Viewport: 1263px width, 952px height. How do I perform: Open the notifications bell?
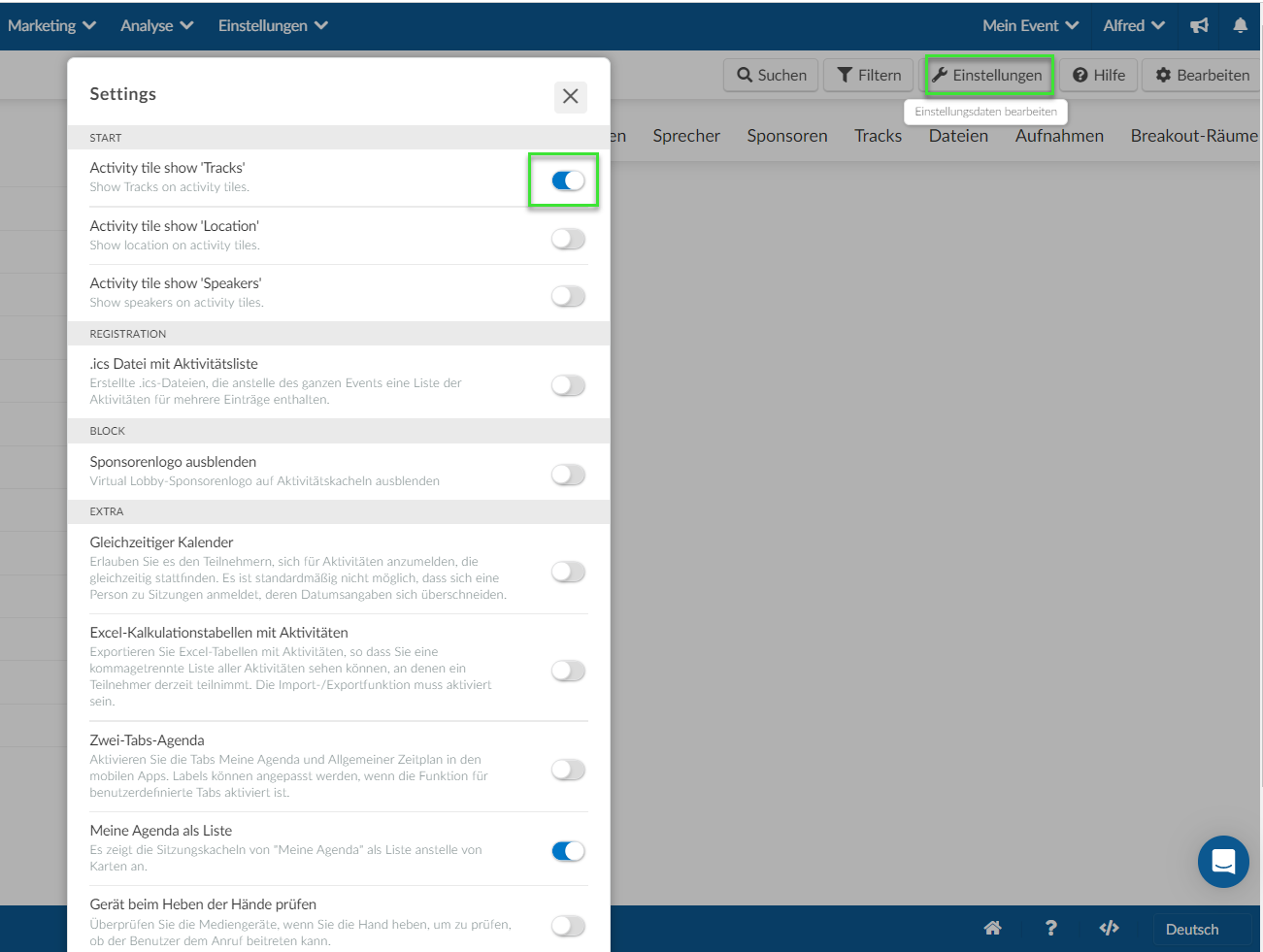coord(1241,26)
